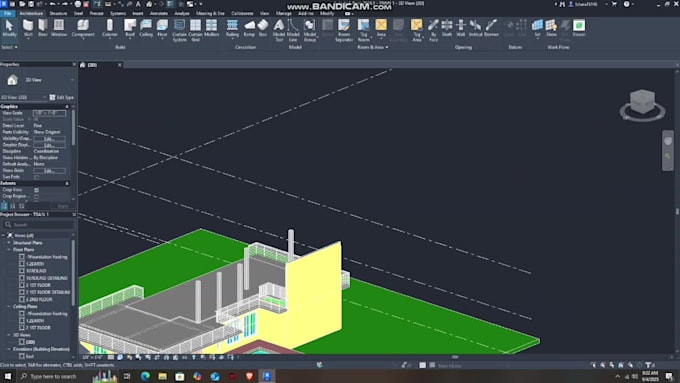Screen dimensions: 680x383
Task: Click the Set work plane tool
Action: click(x=537, y=28)
